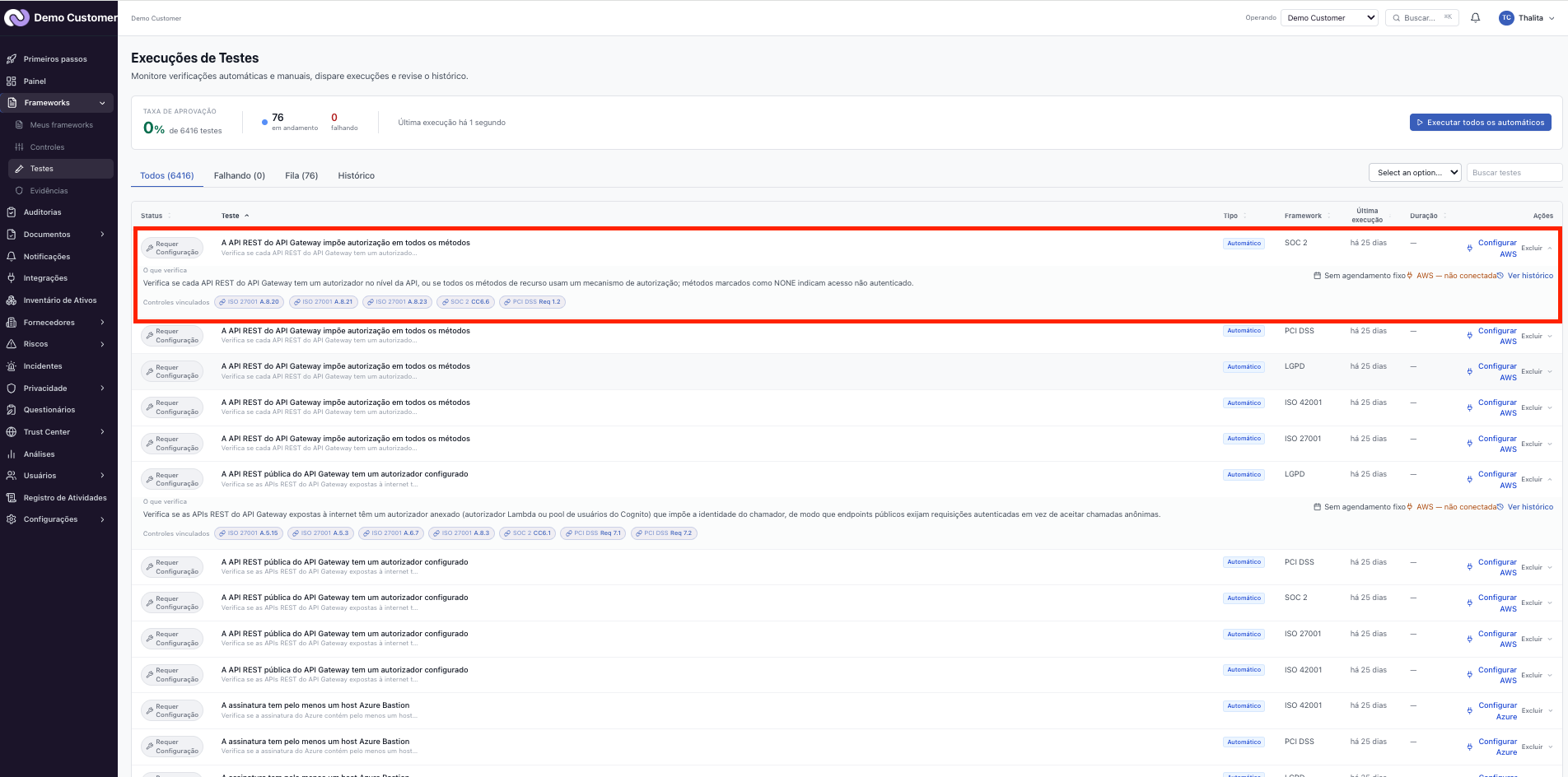Expand the Documentos sidebar section
The image size is (1568, 777).
click(x=102, y=235)
